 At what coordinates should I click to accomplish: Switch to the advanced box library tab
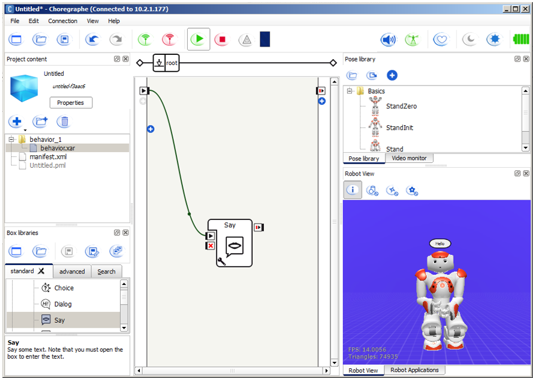tap(72, 271)
